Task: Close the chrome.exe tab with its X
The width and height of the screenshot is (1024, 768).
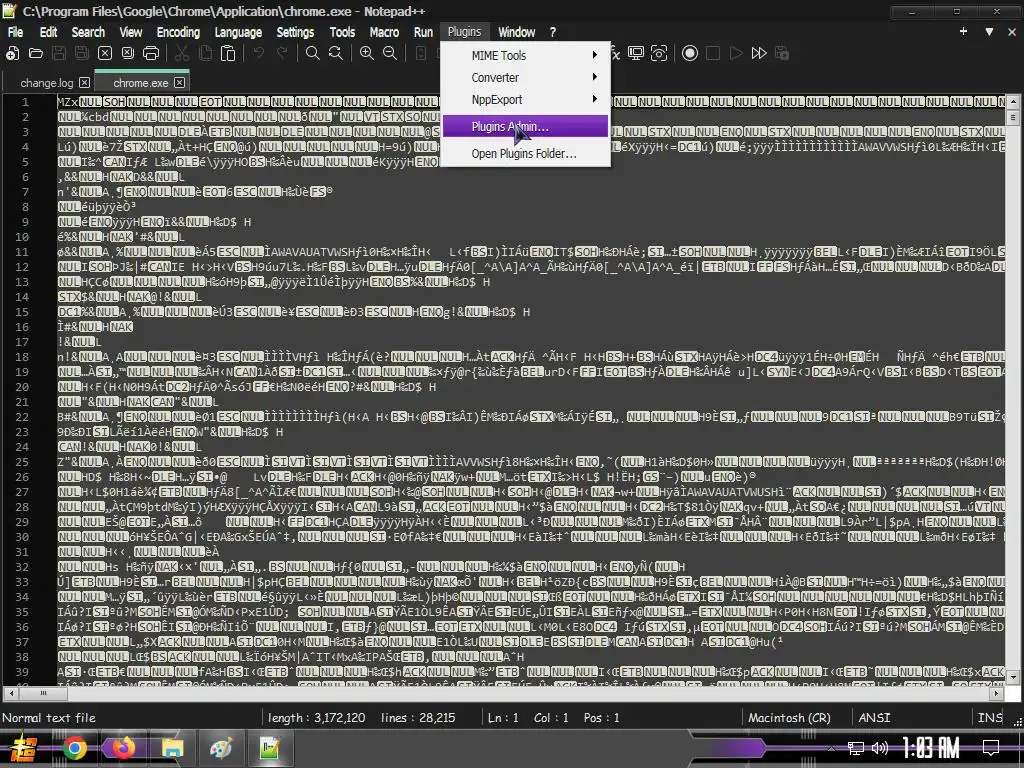Action: (179, 83)
